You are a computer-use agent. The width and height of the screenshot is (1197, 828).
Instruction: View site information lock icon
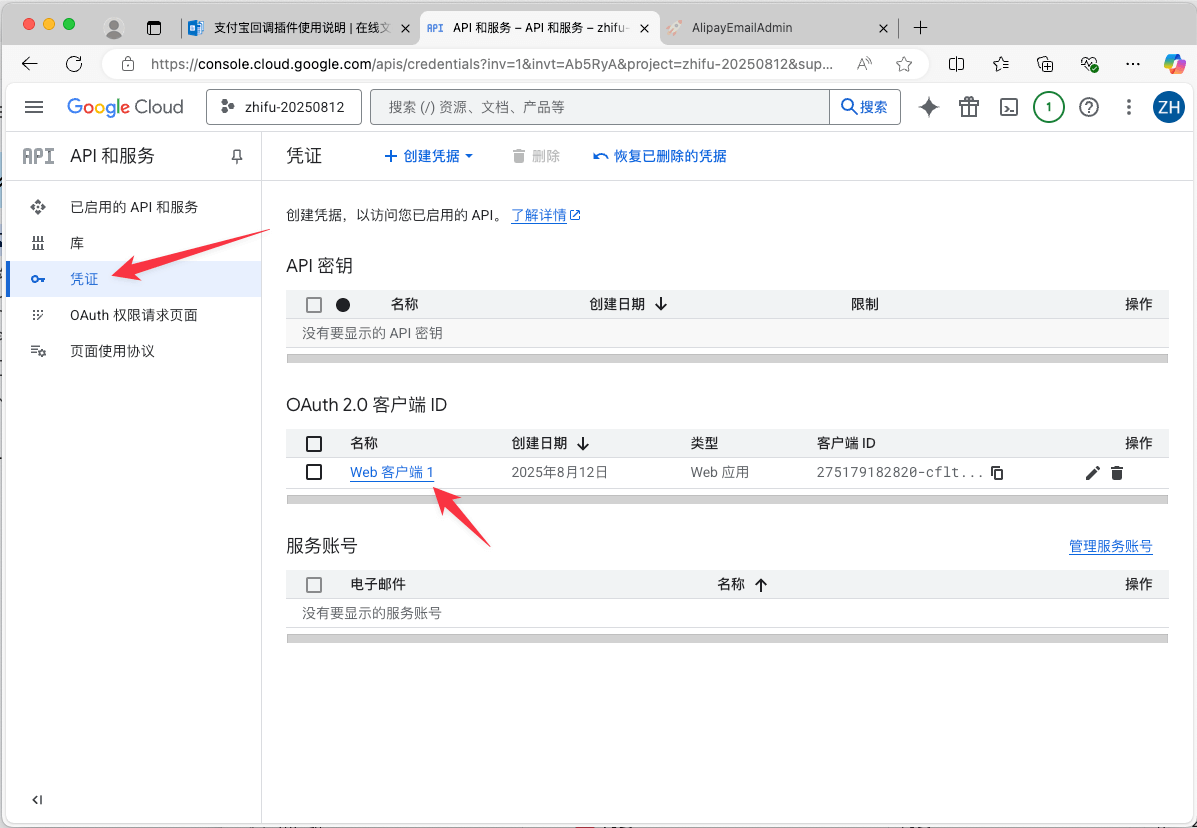point(128,64)
